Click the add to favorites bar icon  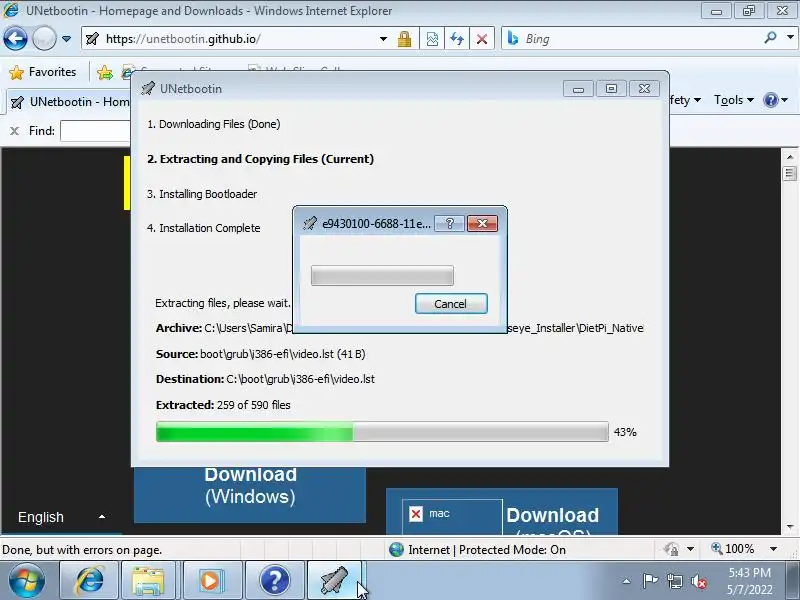pos(105,72)
